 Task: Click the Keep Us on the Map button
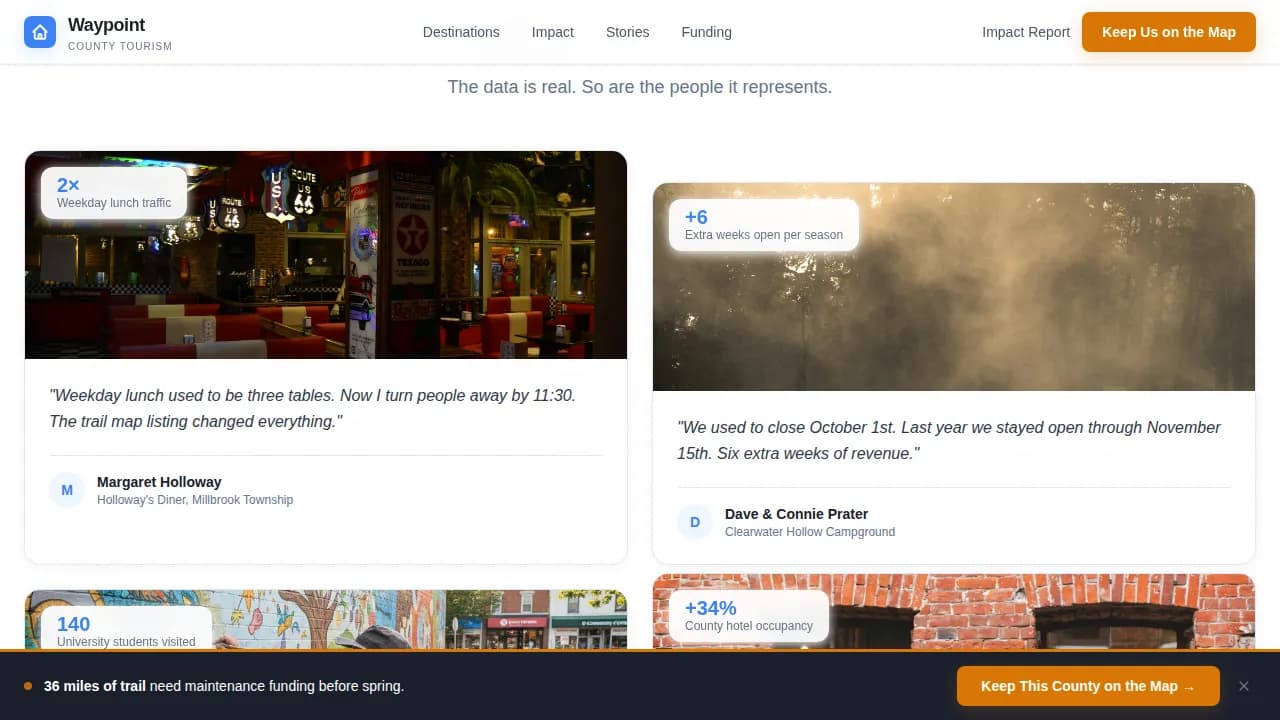[1169, 32]
